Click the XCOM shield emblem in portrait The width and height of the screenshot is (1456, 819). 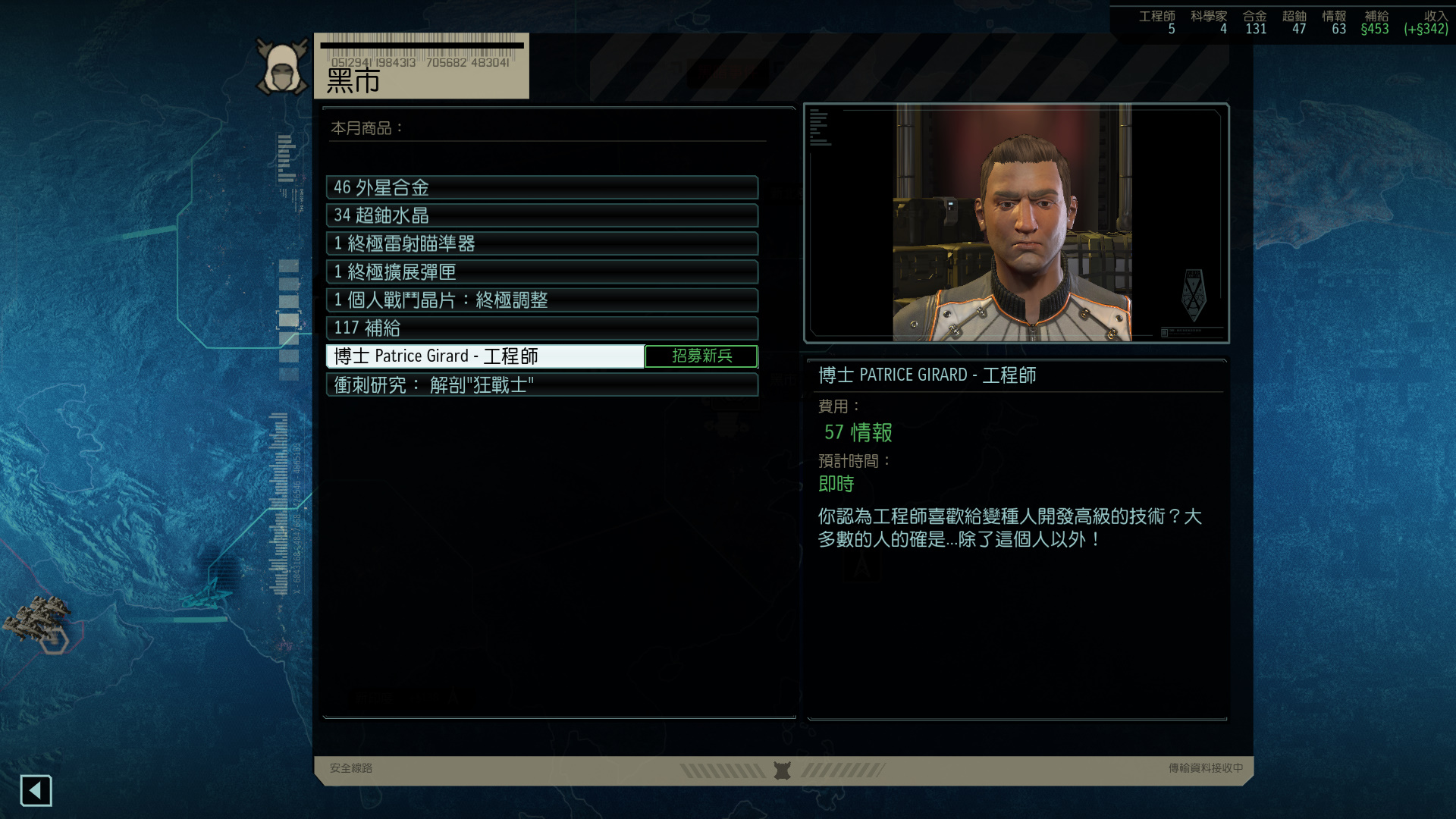click(1194, 294)
